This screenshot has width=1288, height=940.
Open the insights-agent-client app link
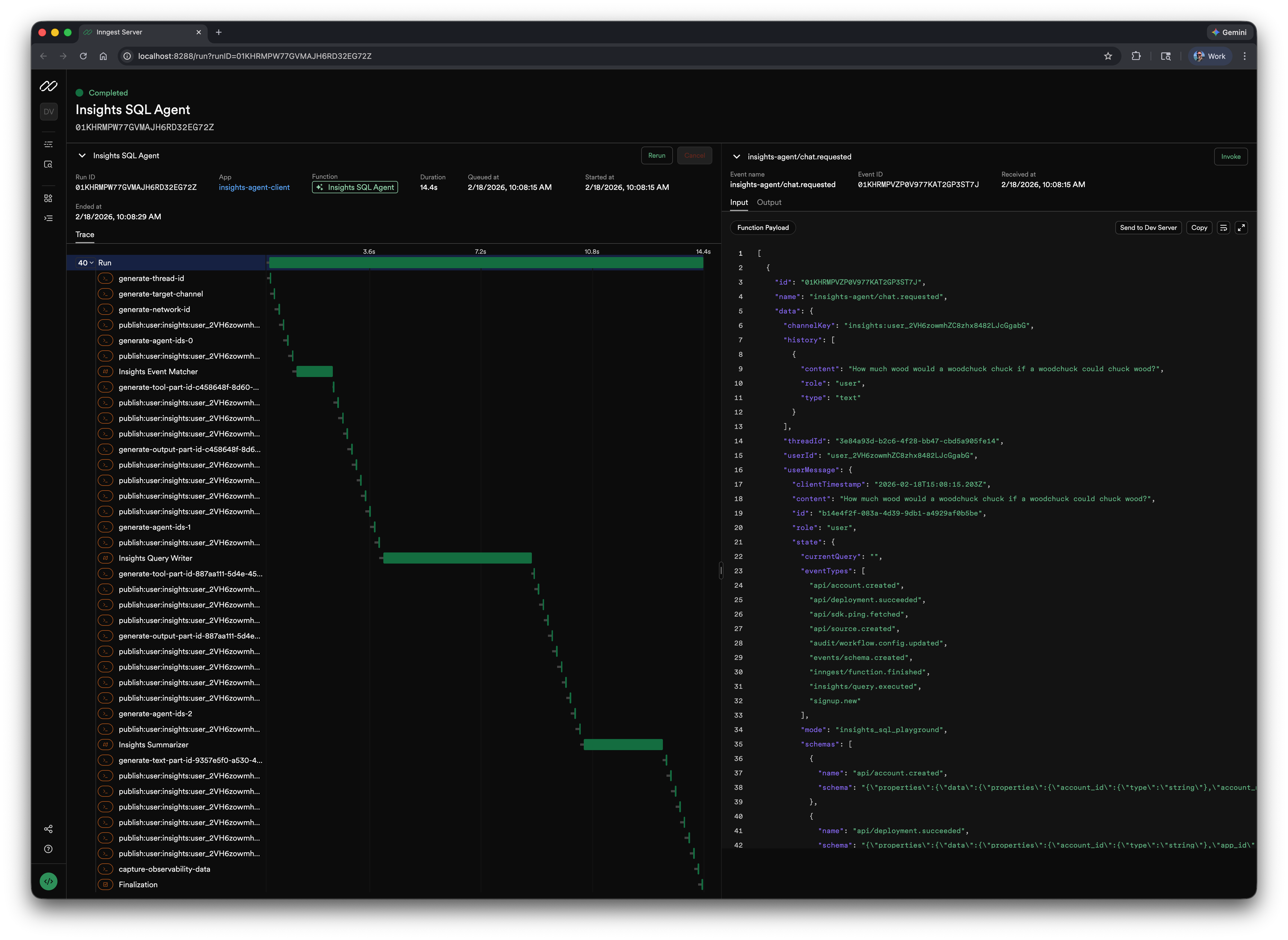pyautogui.click(x=254, y=187)
